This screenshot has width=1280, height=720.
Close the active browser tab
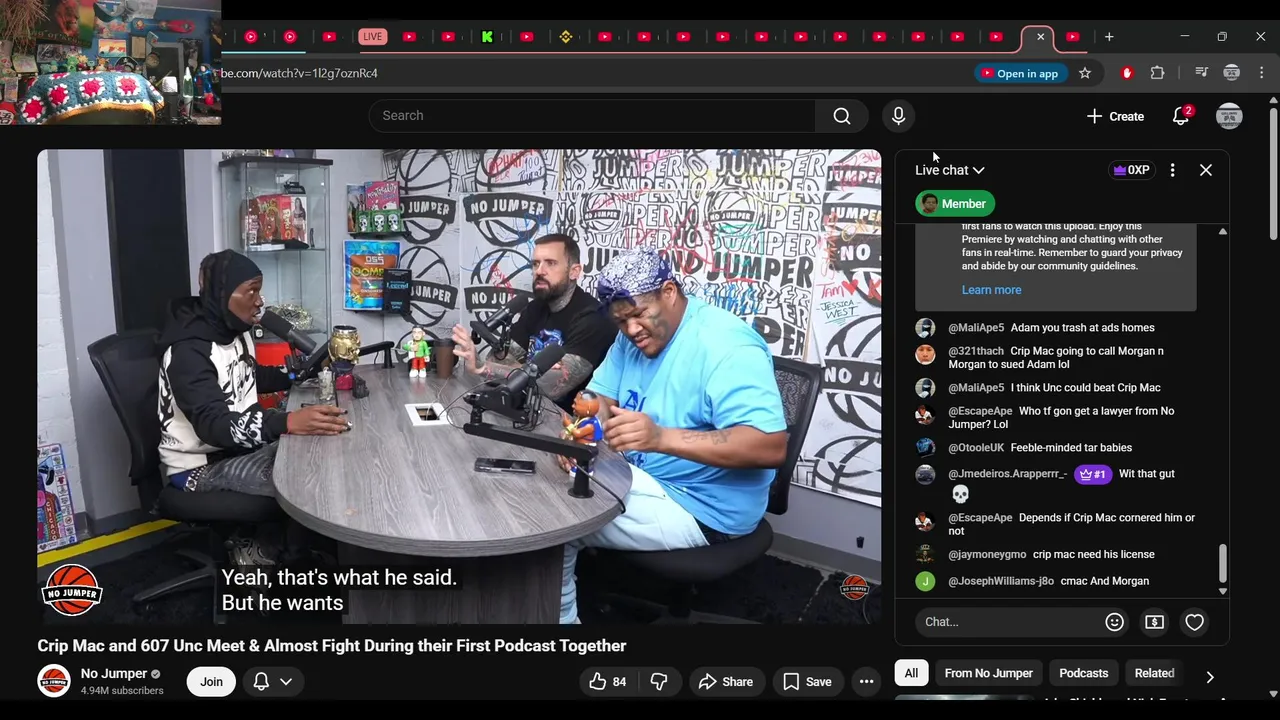1040,37
